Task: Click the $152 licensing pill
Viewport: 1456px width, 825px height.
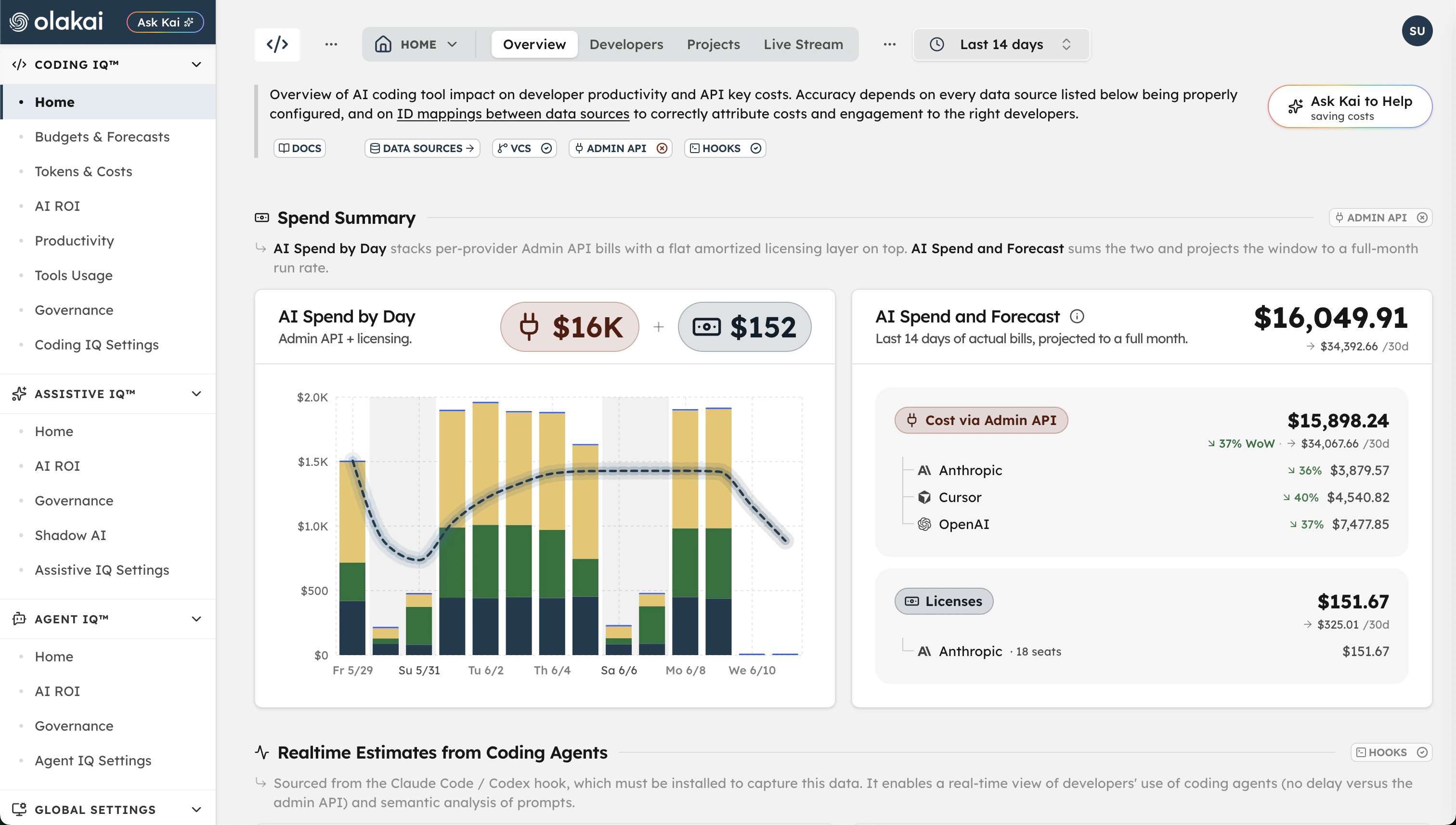Action: (744, 327)
